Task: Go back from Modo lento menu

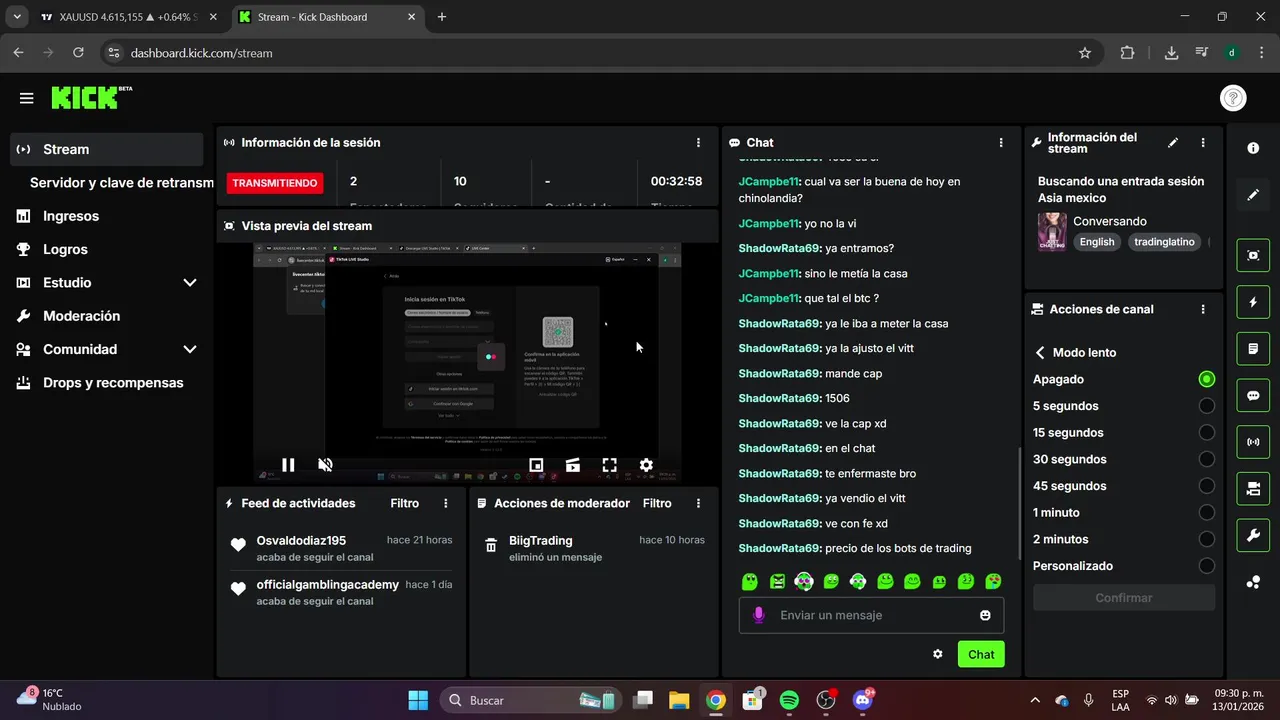Action: [x=1040, y=353]
